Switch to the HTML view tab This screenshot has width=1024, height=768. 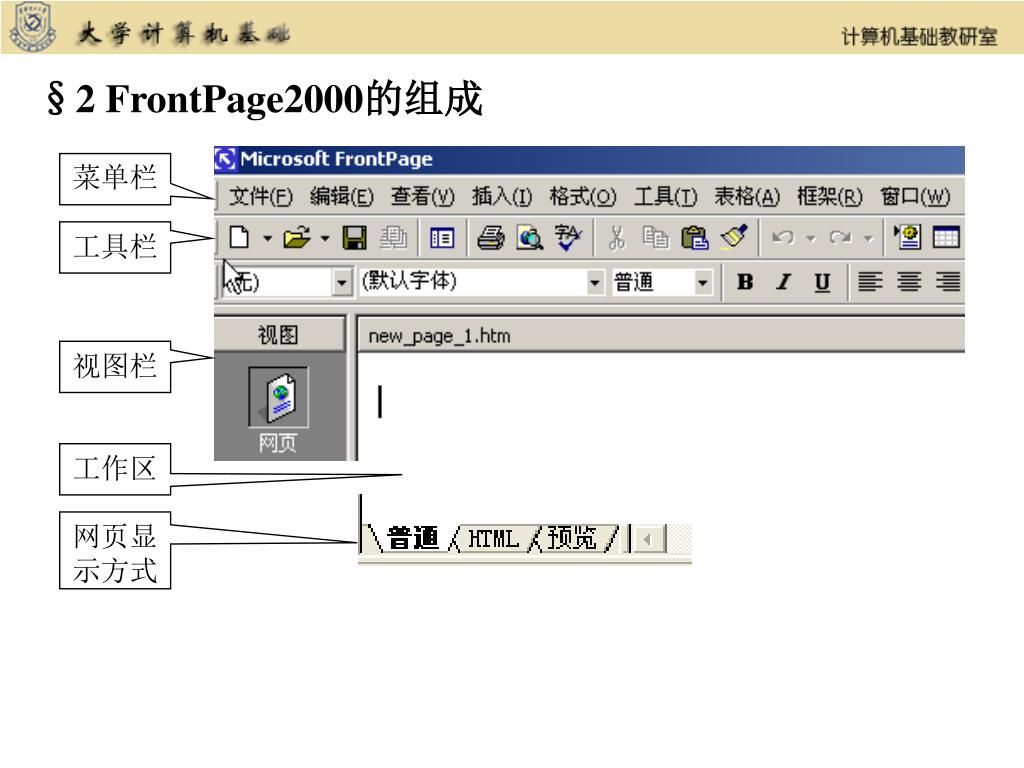click(x=493, y=539)
